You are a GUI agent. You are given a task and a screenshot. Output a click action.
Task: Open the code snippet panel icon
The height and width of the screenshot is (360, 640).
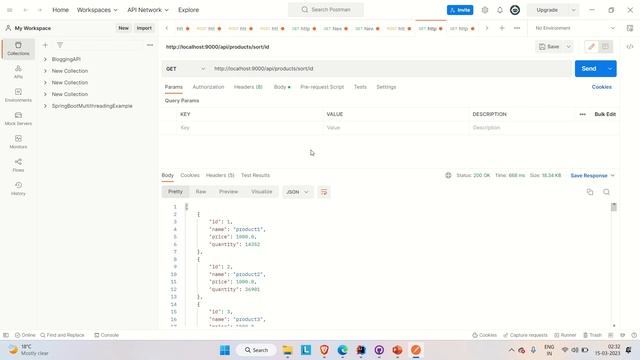(630, 47)
